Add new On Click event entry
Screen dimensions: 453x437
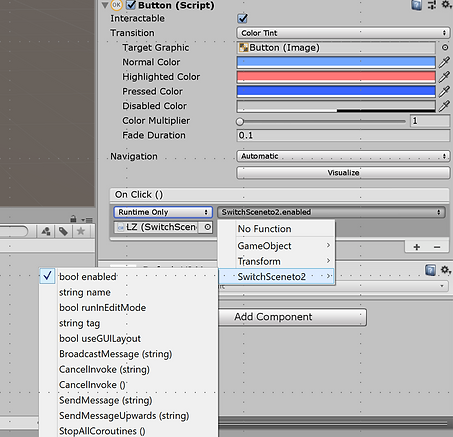(x=416, y=247)
